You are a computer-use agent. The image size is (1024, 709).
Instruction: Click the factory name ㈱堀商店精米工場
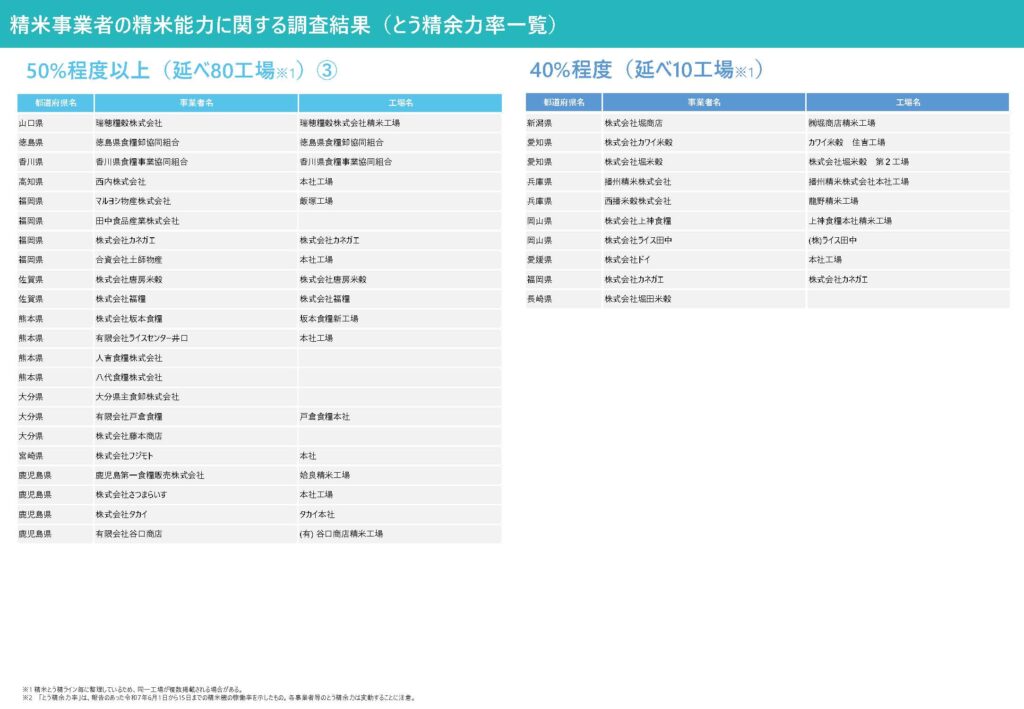pos(842,123)
